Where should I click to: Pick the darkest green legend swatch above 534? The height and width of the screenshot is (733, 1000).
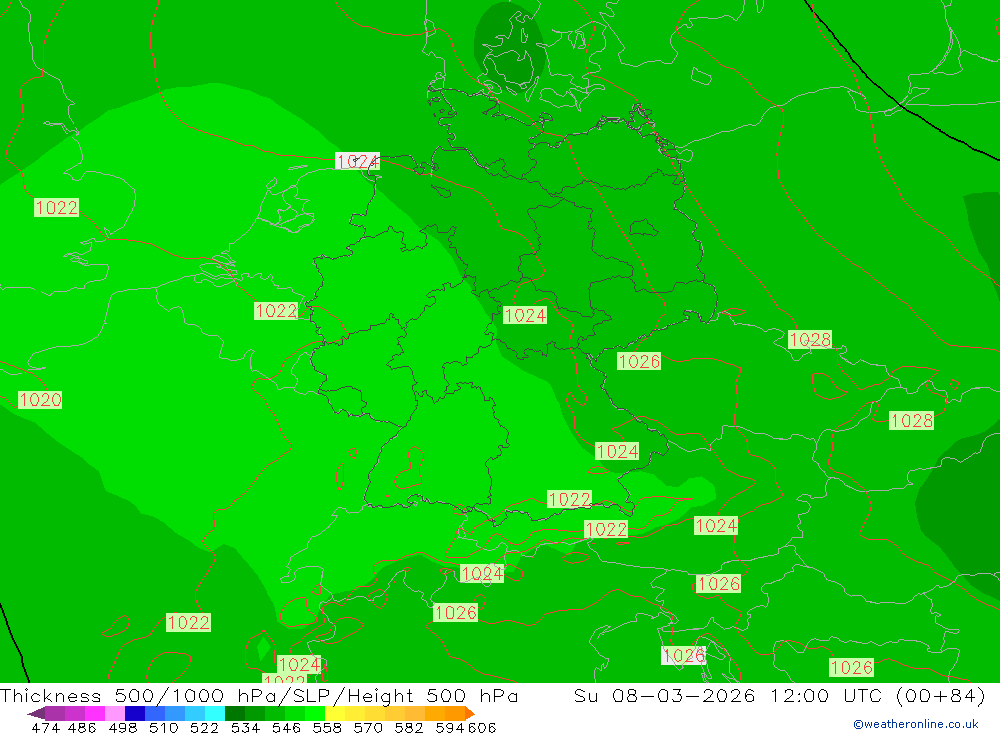pyautogui.click(x=235, y=713)
